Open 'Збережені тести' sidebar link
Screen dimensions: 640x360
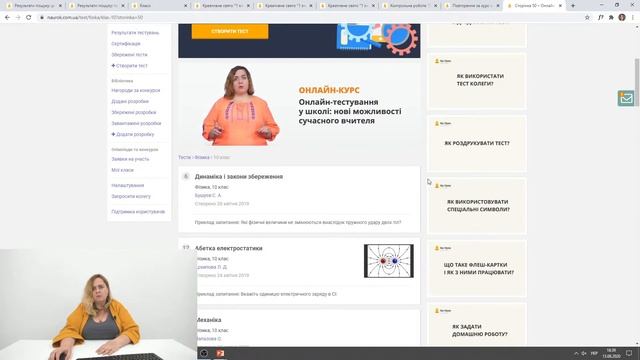(129, 55)
